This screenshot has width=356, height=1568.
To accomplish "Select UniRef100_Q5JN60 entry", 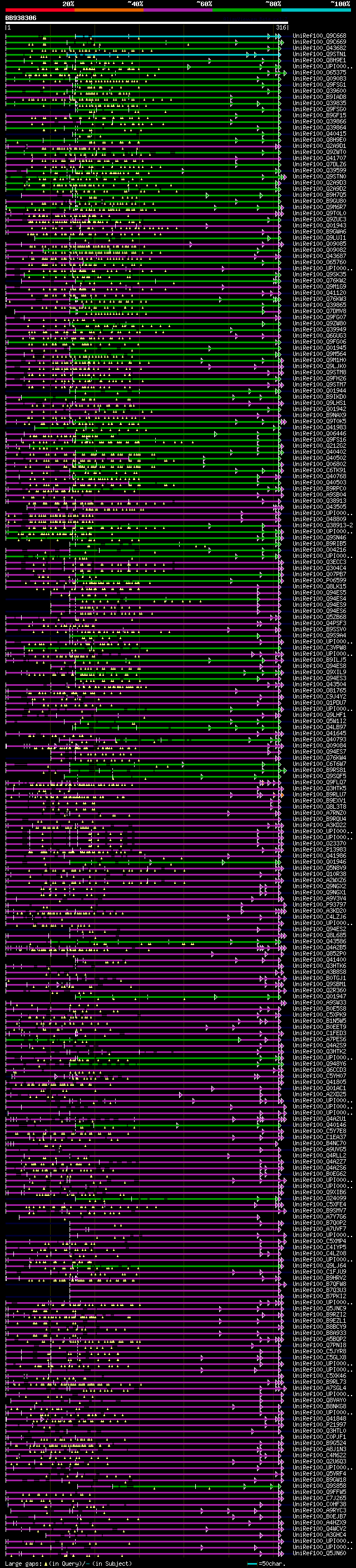I will [x=319, y=1553].
